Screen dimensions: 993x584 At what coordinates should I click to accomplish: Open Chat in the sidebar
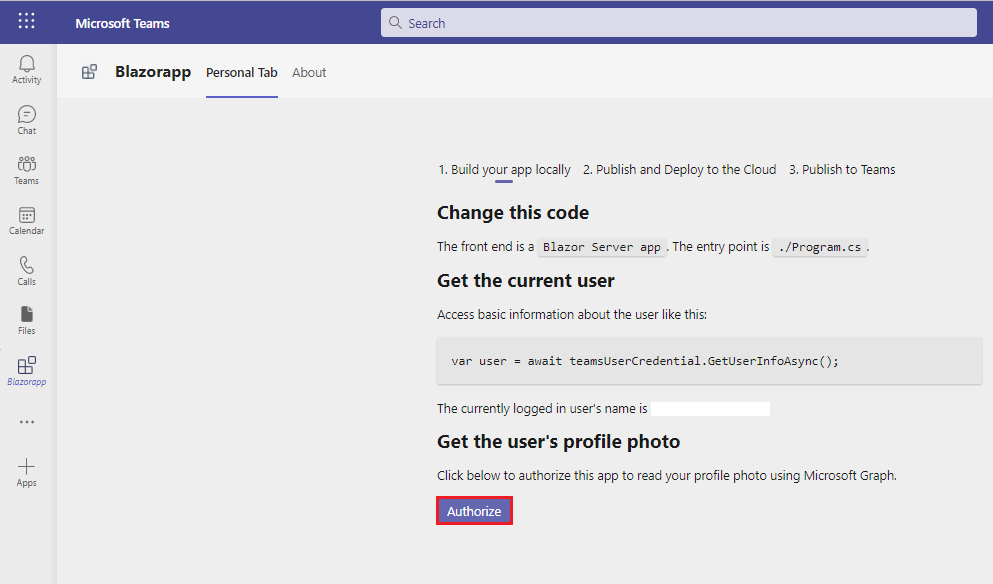pyautogui.click(x=27, y=120)
